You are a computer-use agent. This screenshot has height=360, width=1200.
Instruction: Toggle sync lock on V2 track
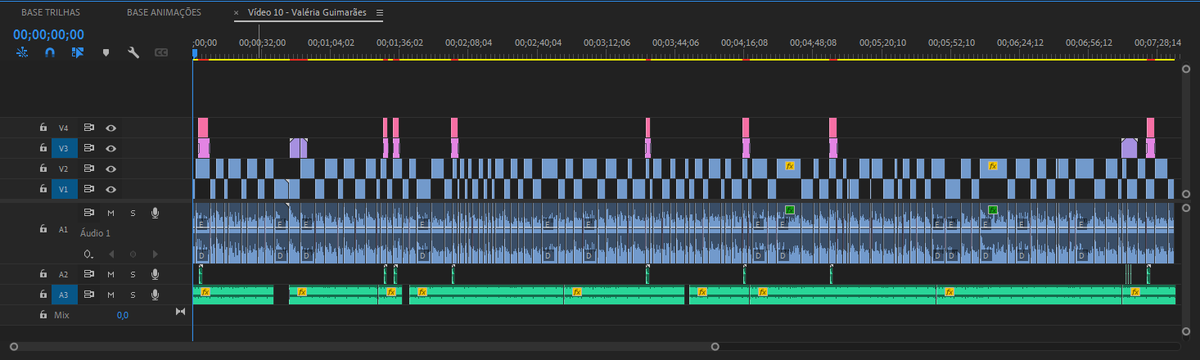(89, 168)
